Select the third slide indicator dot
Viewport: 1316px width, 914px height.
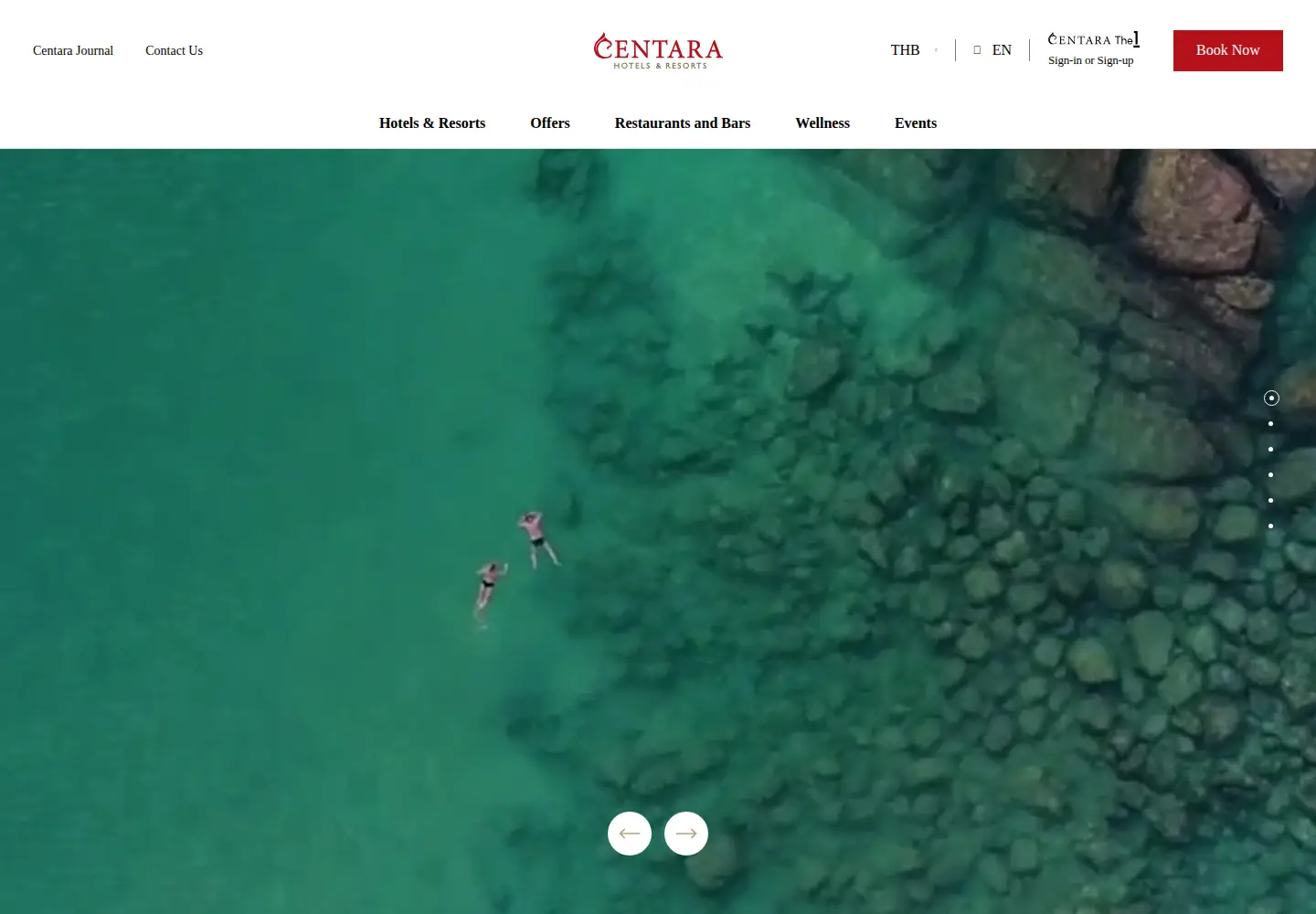[x=1270, y=449]
